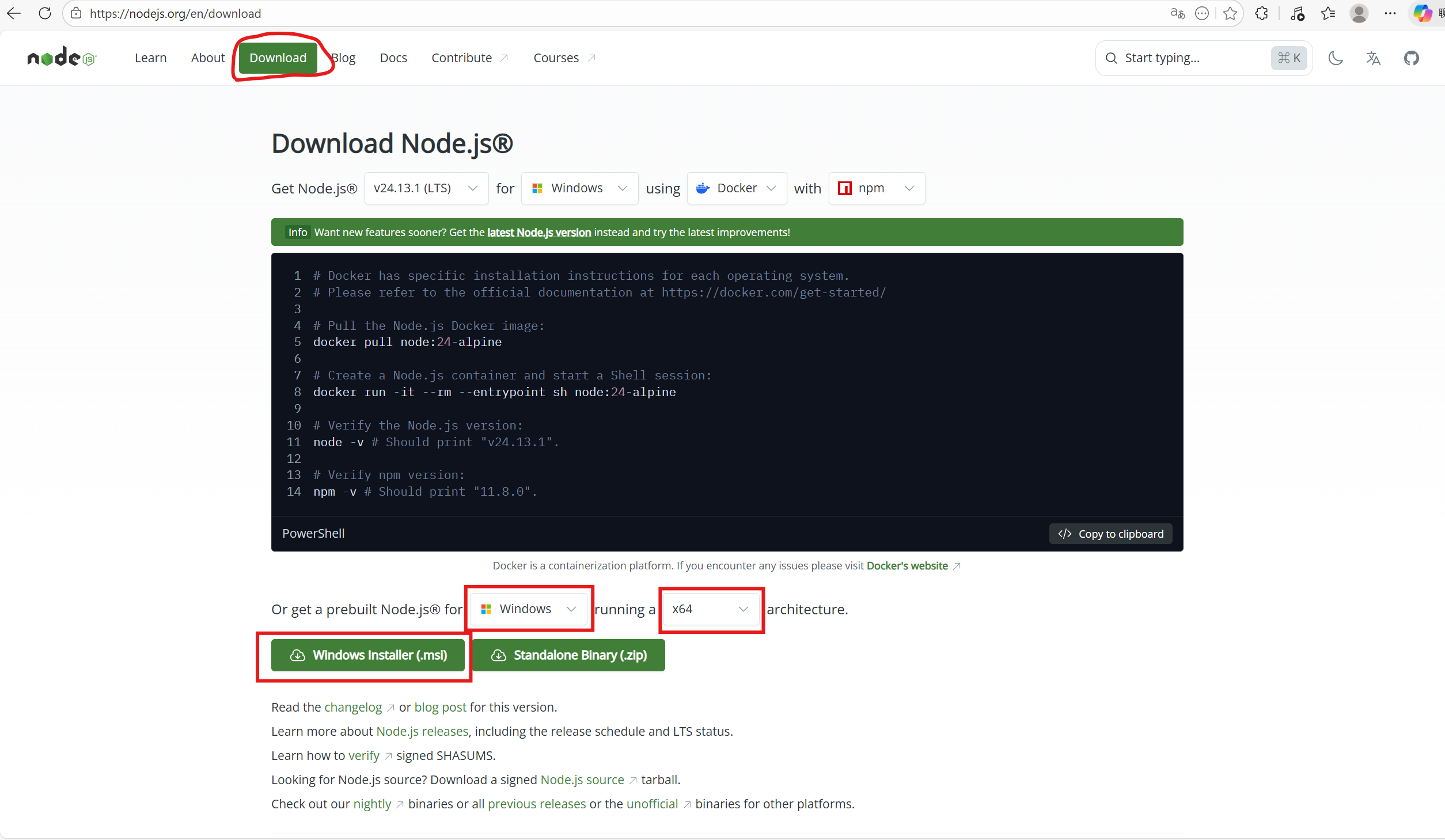Viewport: 1445px width, 840px height.
Task: Open the x64 architecture dropdown
Action: tap(710, 609)
